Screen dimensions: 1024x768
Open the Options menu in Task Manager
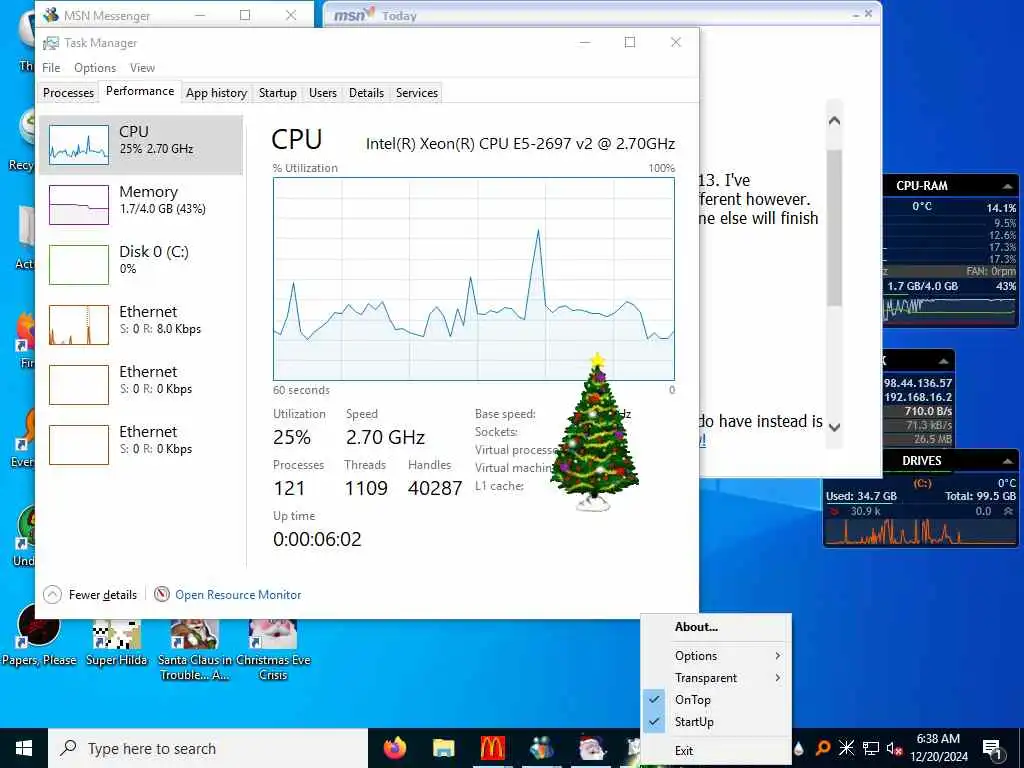[x=95, y=68]
